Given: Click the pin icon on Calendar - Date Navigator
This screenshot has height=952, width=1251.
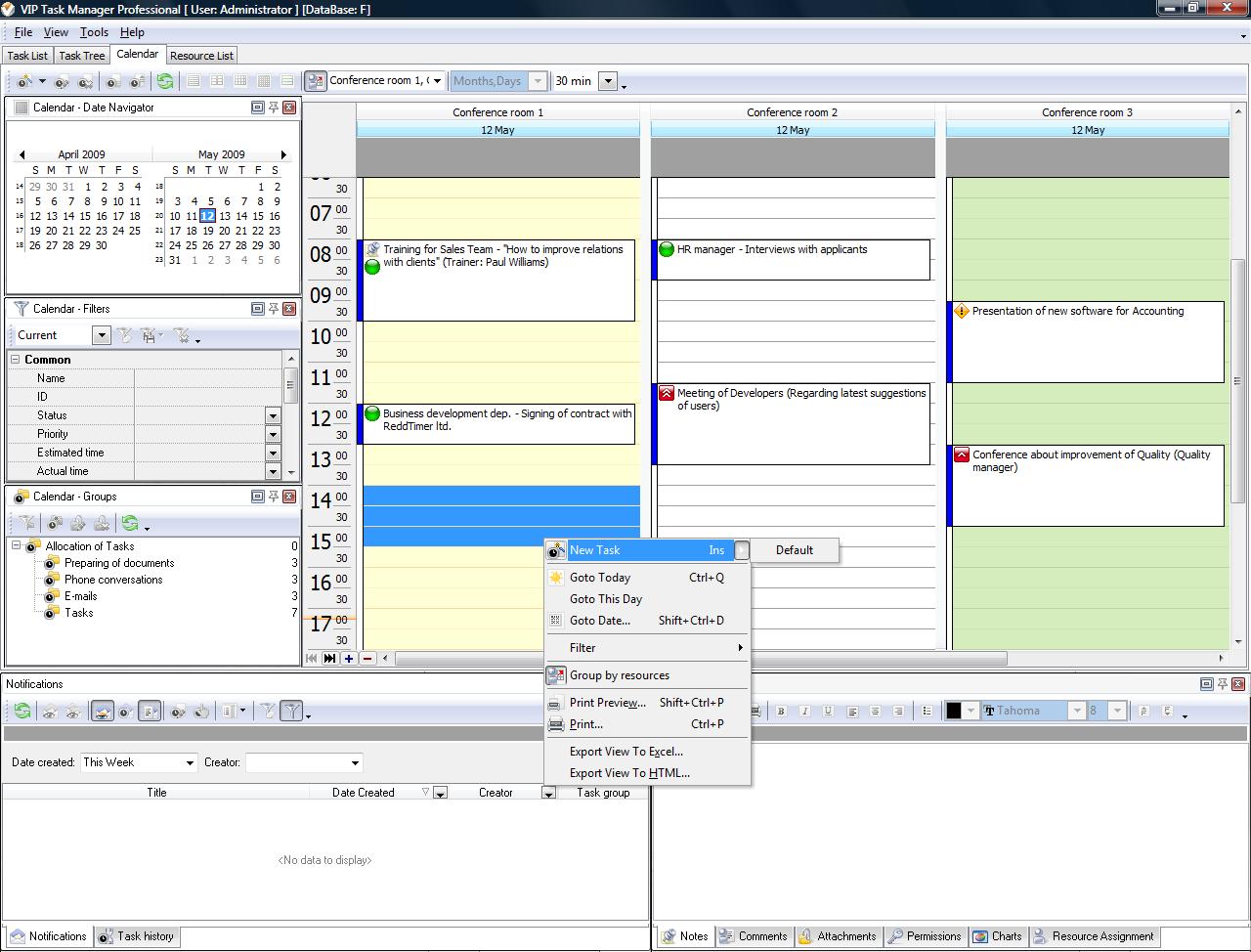Looking at the screenshot, I should [x=275, y=108].
